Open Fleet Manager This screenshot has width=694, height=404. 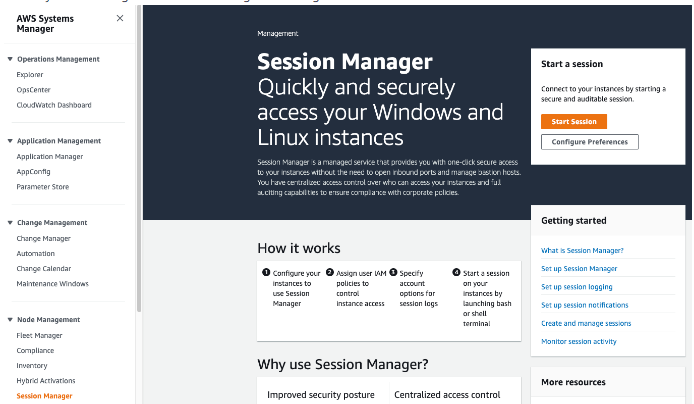coord(39,336)
